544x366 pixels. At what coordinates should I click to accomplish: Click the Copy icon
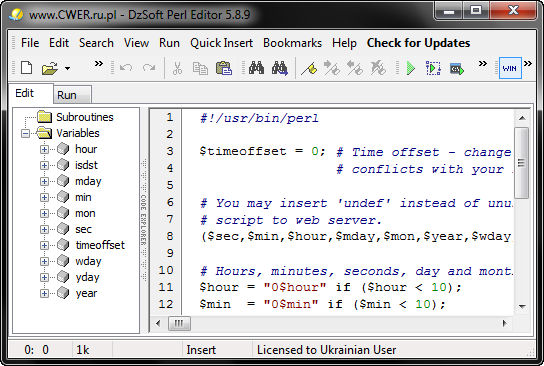click(200, 68)
